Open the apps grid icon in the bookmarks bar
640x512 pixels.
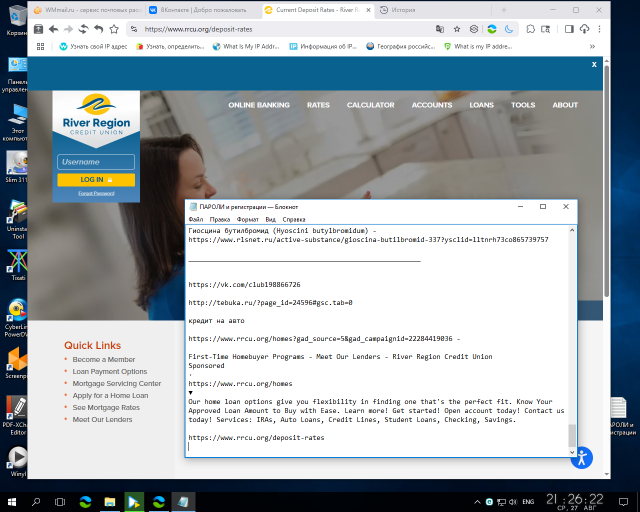tap(40, 47)
